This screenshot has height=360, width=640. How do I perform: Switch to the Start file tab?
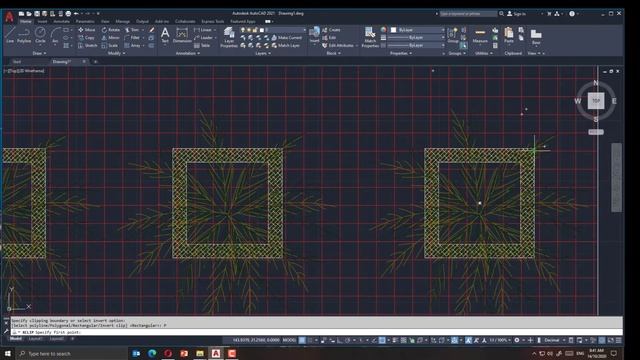17,62
